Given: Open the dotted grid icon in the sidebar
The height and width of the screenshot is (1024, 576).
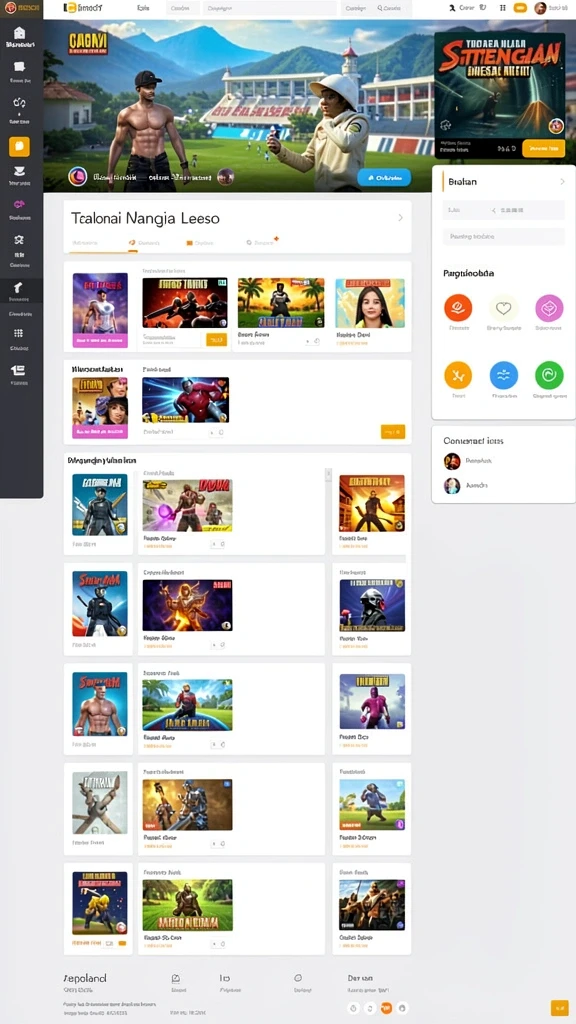Looking at the screenshot, I should (x=19, y=333).
